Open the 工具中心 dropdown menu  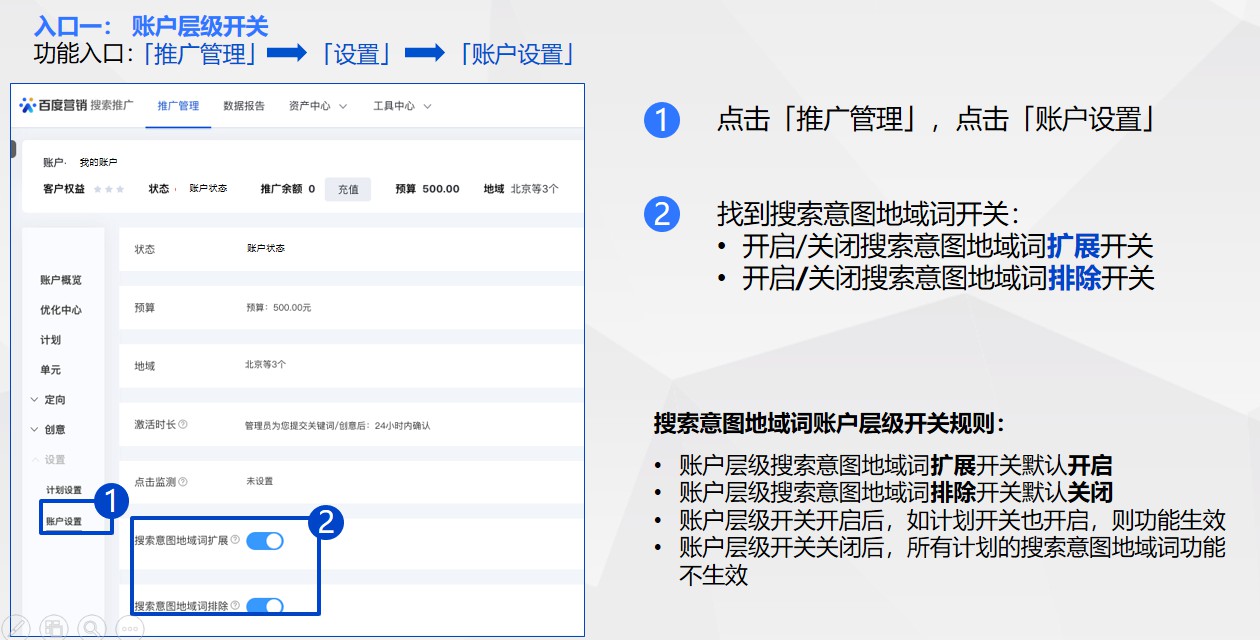coord(402,106)
